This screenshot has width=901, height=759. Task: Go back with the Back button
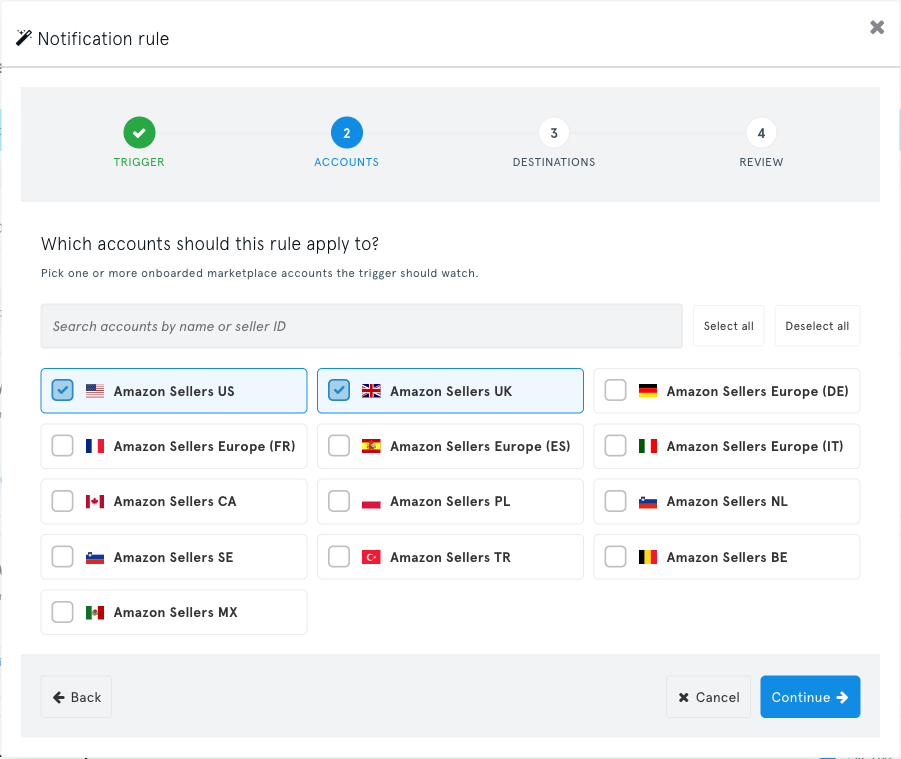[x=76, y=697]
